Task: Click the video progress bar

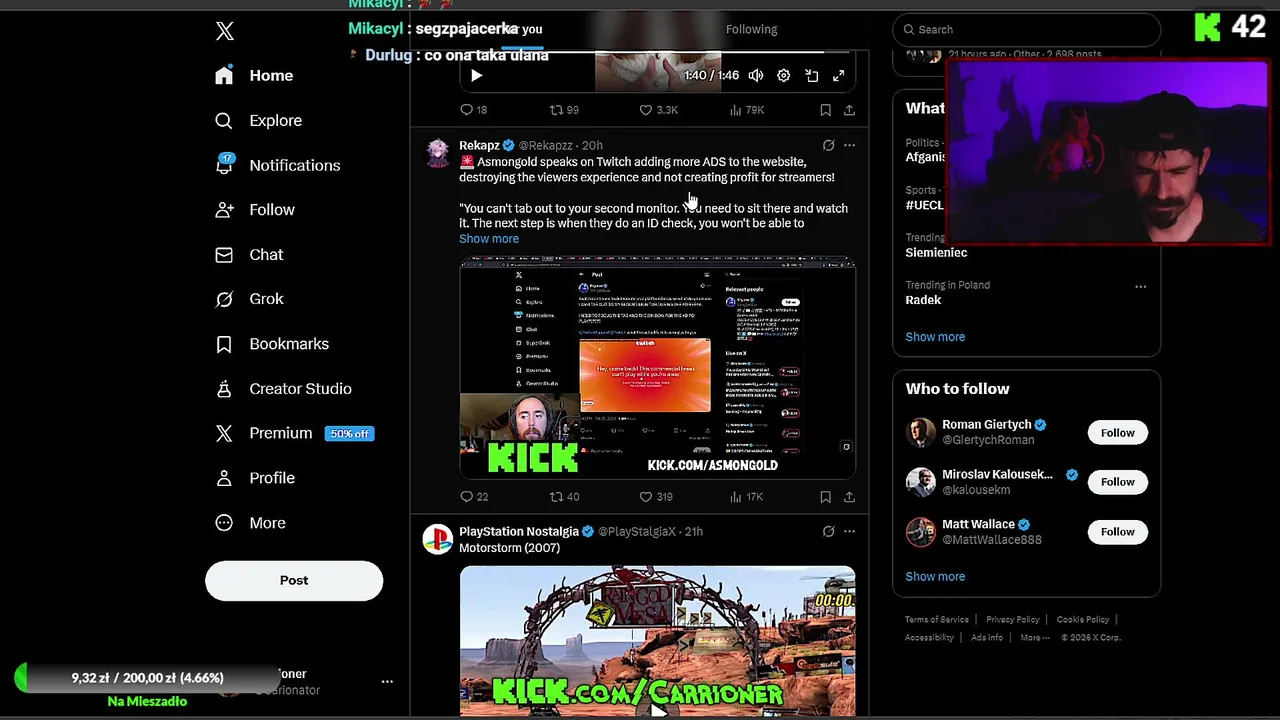Action: pos(658,52)
